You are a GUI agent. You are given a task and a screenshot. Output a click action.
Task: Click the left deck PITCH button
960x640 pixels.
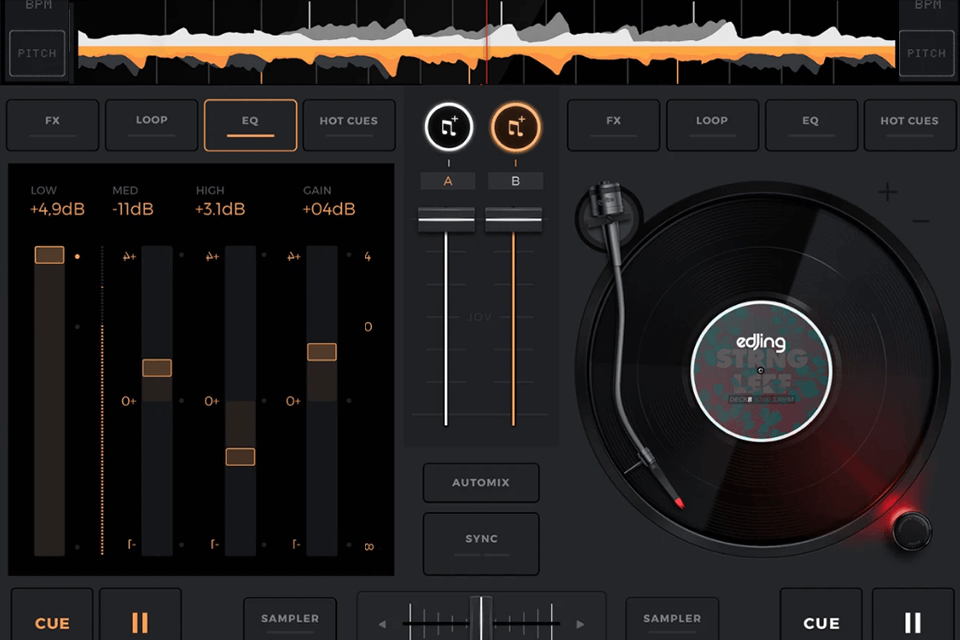[37, 53]
